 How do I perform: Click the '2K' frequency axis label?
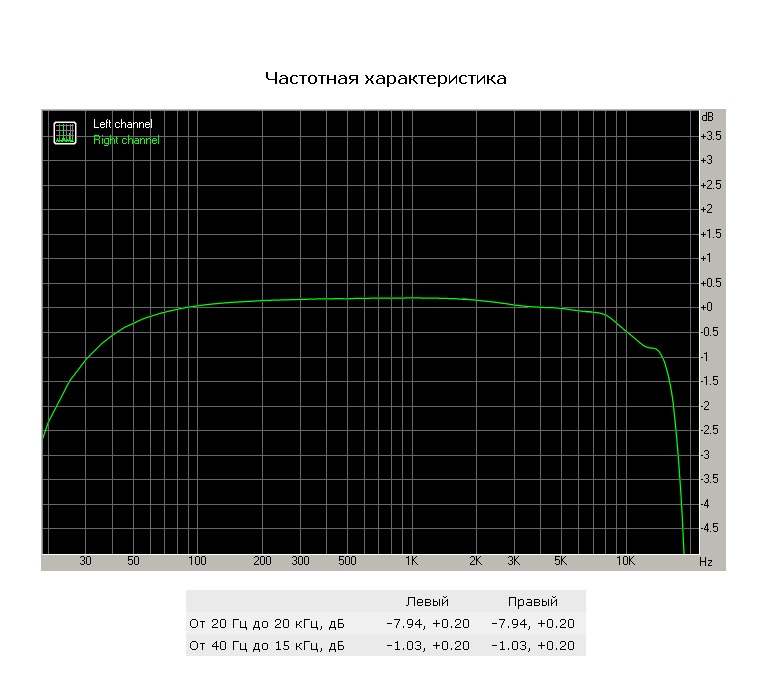[476, 561]
